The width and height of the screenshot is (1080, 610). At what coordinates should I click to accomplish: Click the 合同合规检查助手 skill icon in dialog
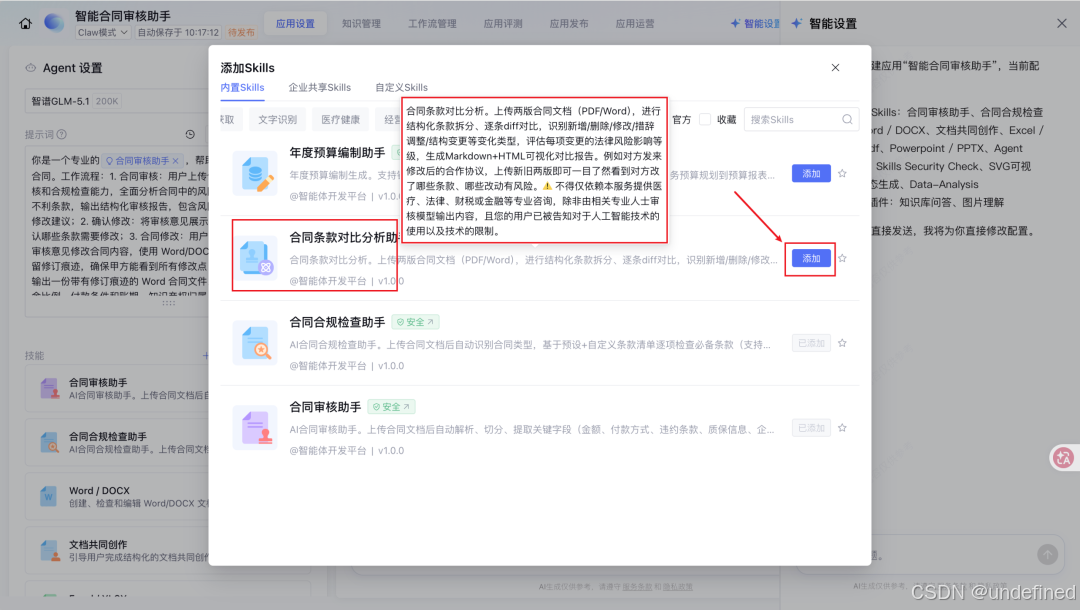click(x=255, y=343)
